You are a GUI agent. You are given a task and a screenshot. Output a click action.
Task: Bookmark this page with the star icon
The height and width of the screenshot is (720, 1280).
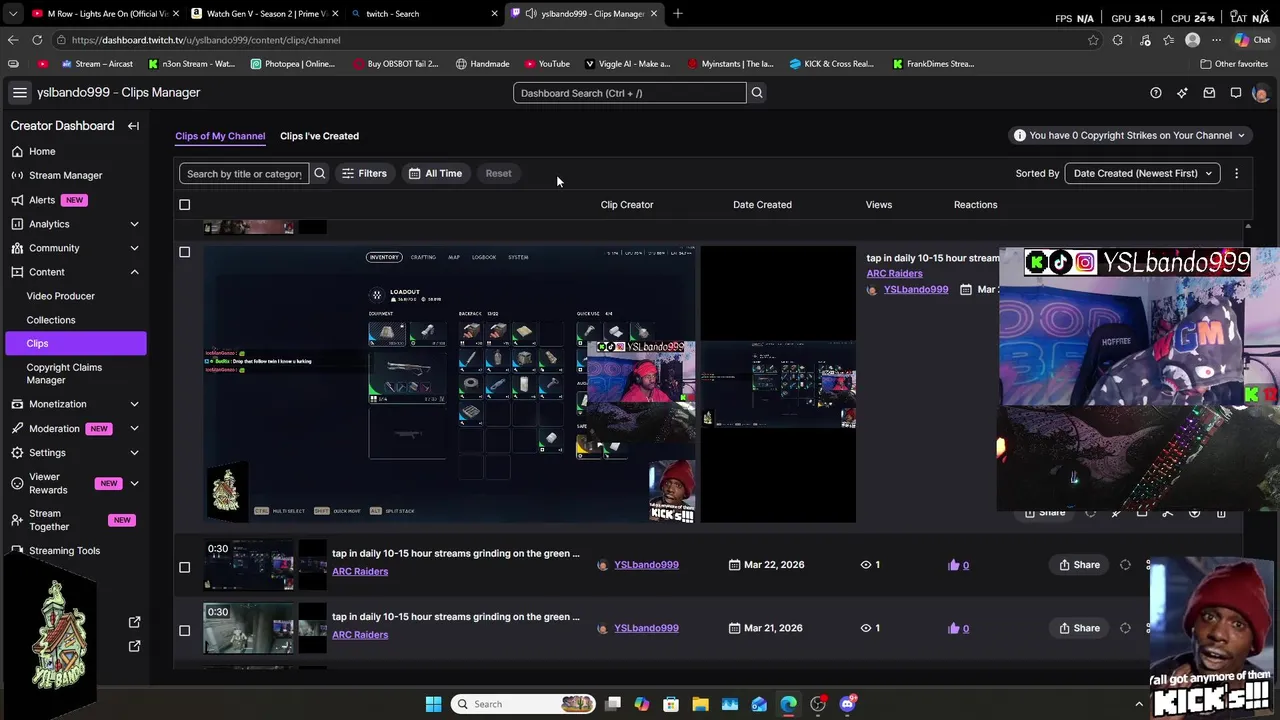[x=1093, y=40]
